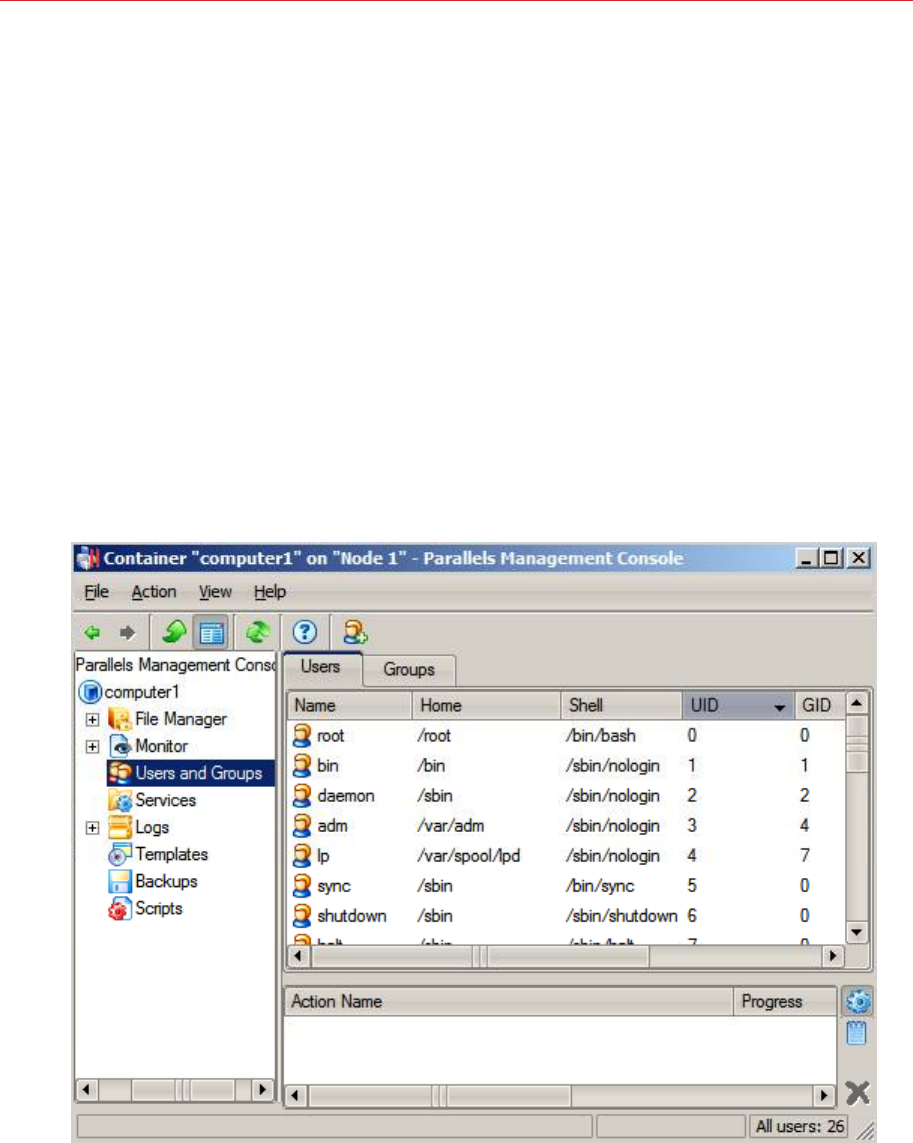
Task: Click the Forward arrow toolbar icon
Action: (128, 632)
